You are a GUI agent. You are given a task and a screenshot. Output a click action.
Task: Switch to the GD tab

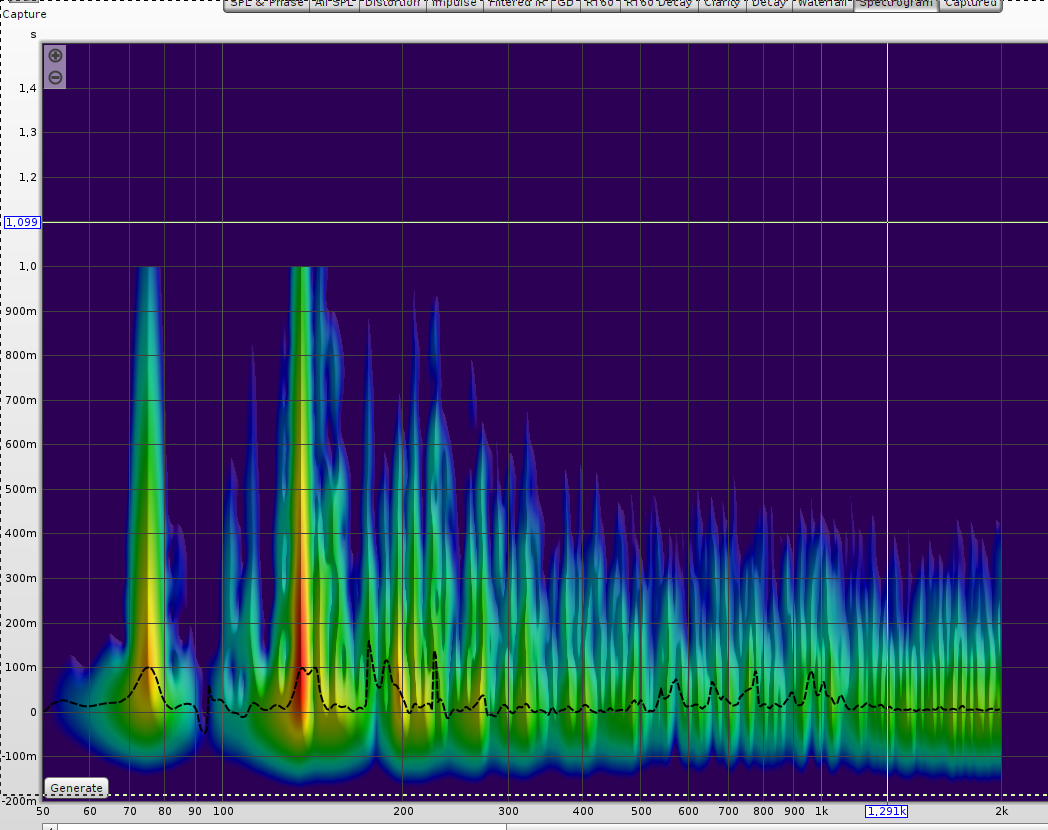(x=565, y=4)
